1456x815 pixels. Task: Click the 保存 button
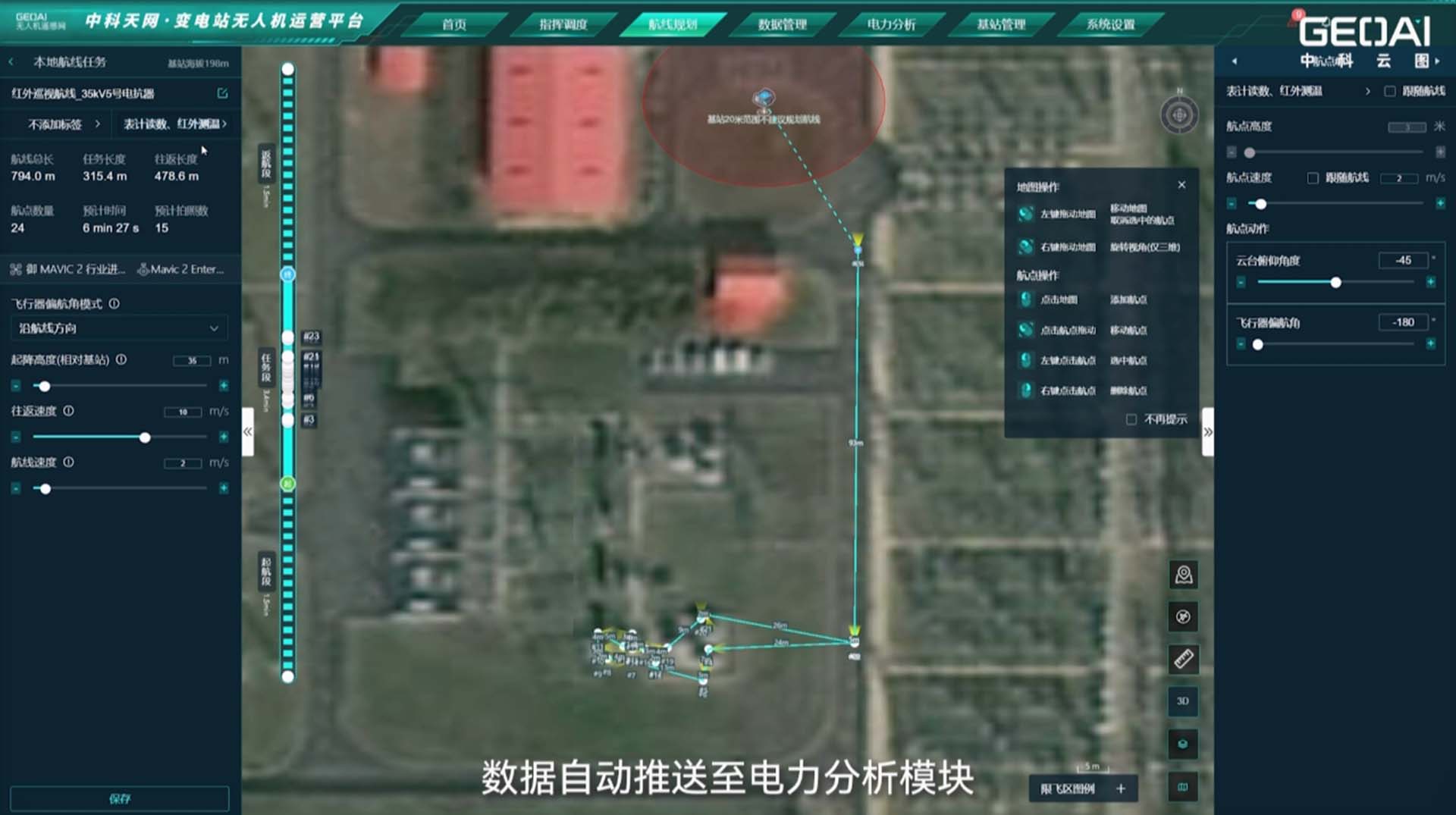coord(120,798)
